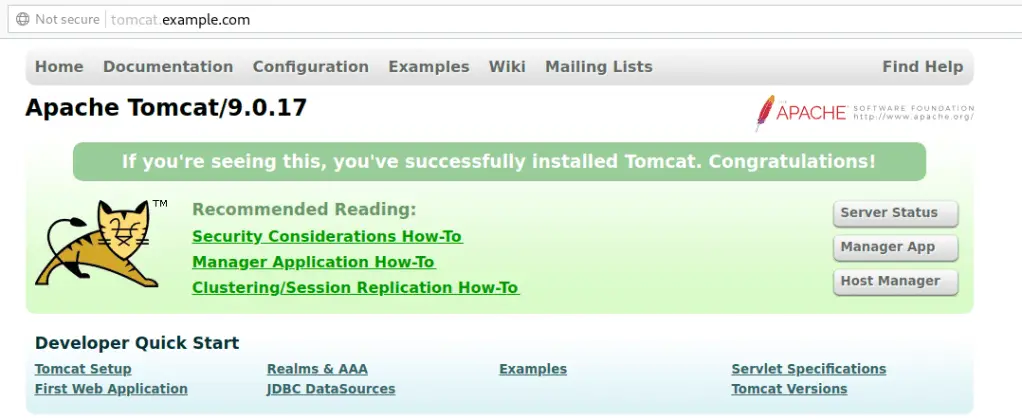Screen dimensions: 1022x420
Task: Visit the Servlet Specifications link
Action: pyautogui.click(x=808, y=369)
